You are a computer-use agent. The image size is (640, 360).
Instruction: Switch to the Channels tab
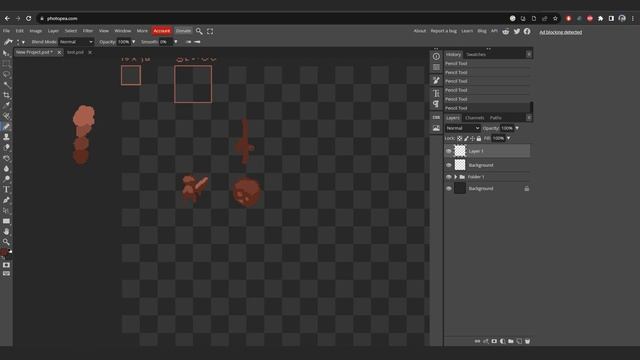click(475, 118)
